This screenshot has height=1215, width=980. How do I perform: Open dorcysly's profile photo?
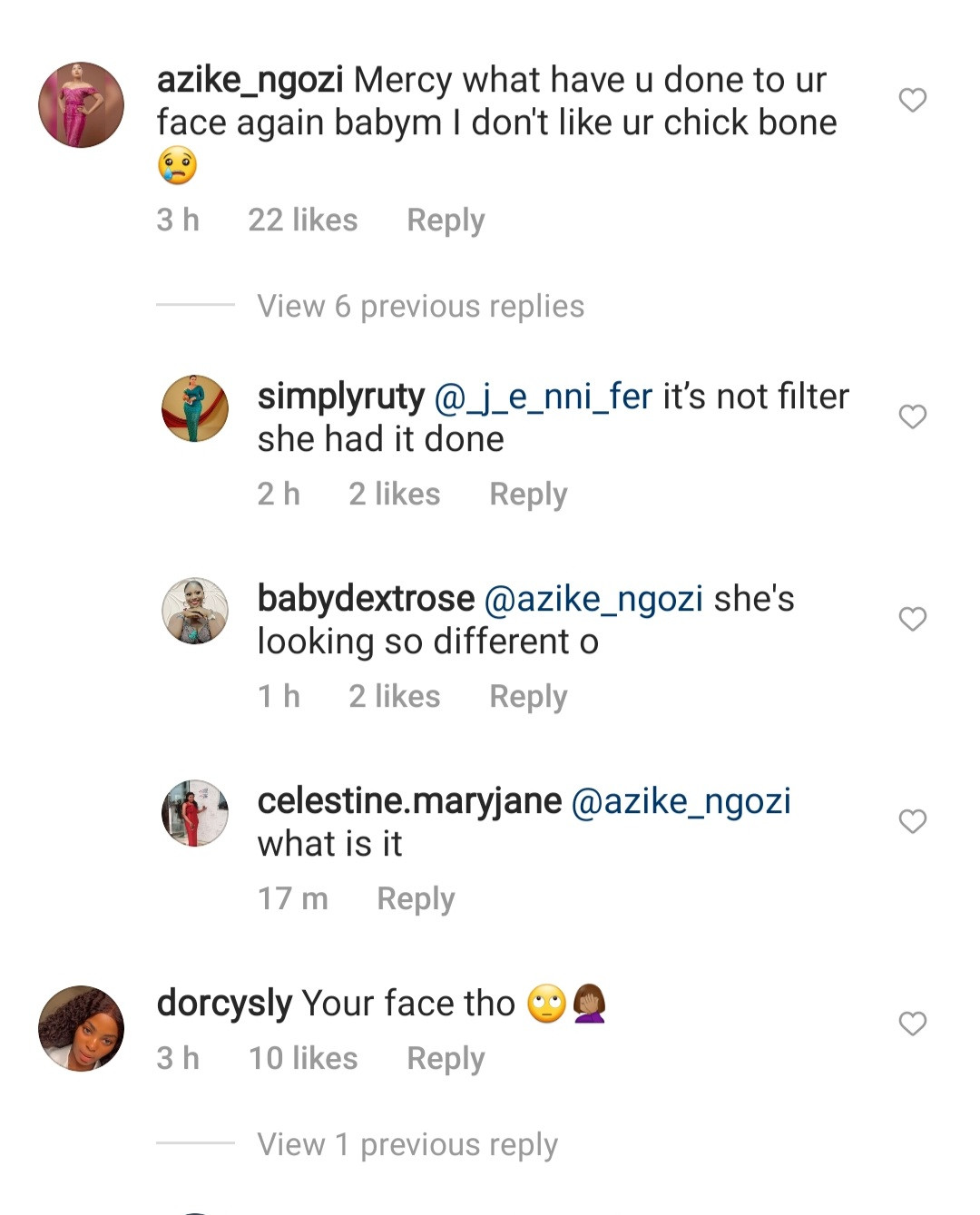81,1028
